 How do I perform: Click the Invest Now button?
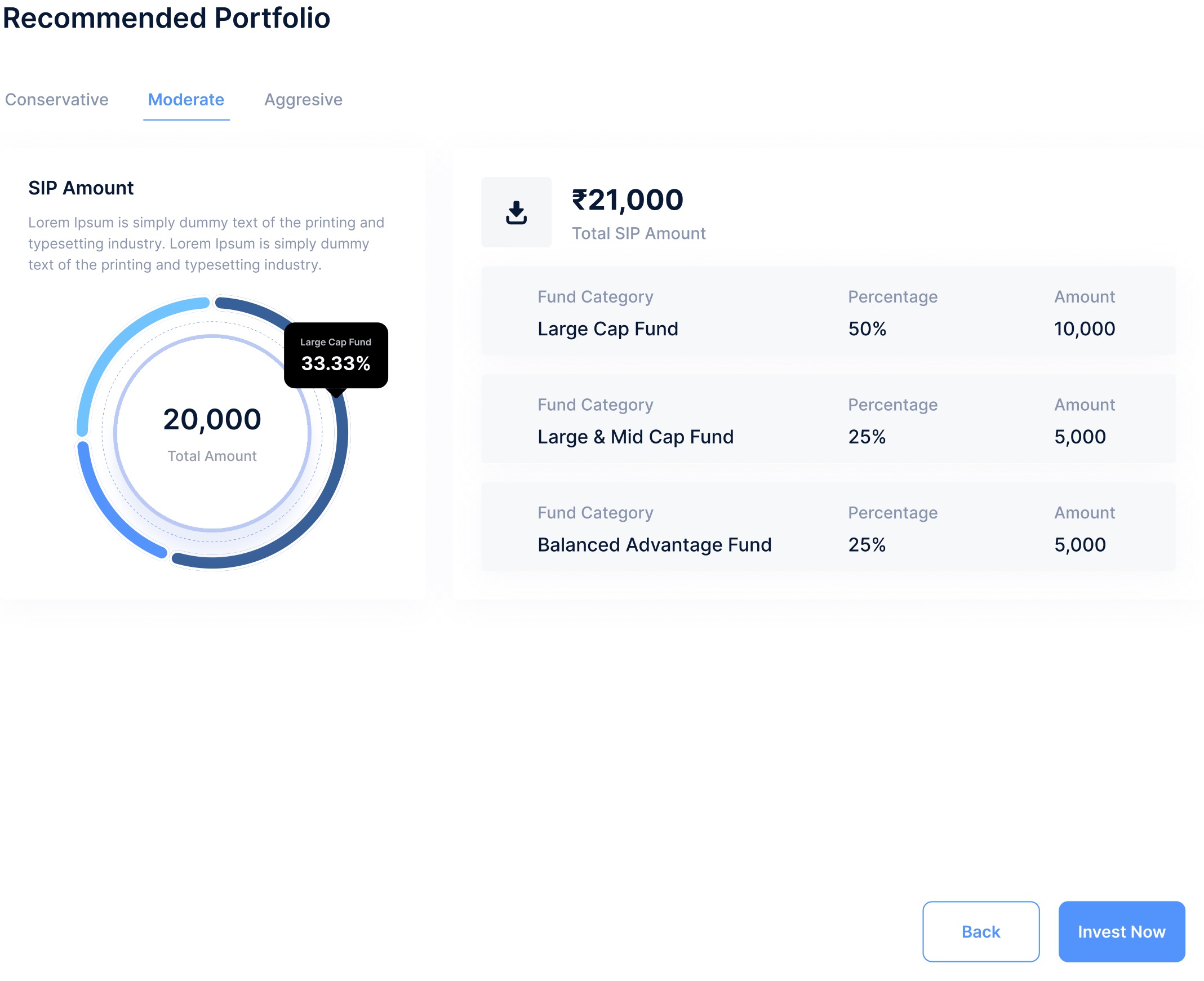[1121, 931]
